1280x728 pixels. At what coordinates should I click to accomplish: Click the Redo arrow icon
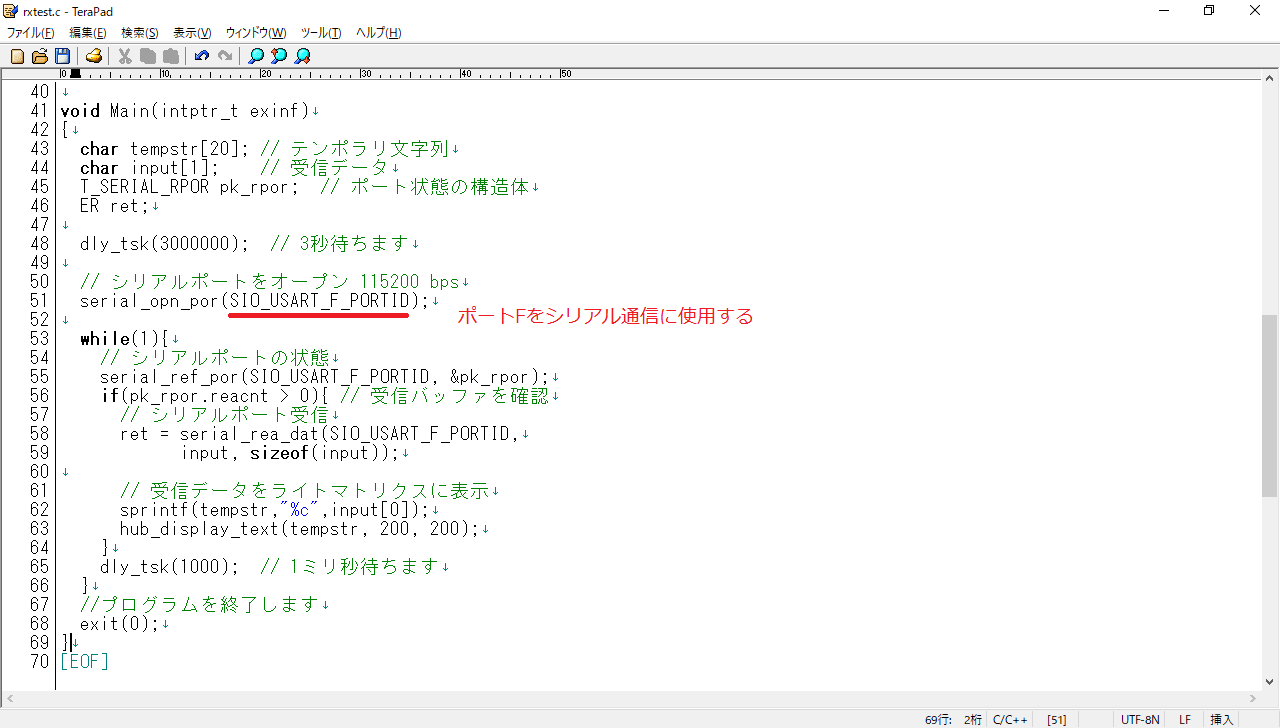[225, 56]
